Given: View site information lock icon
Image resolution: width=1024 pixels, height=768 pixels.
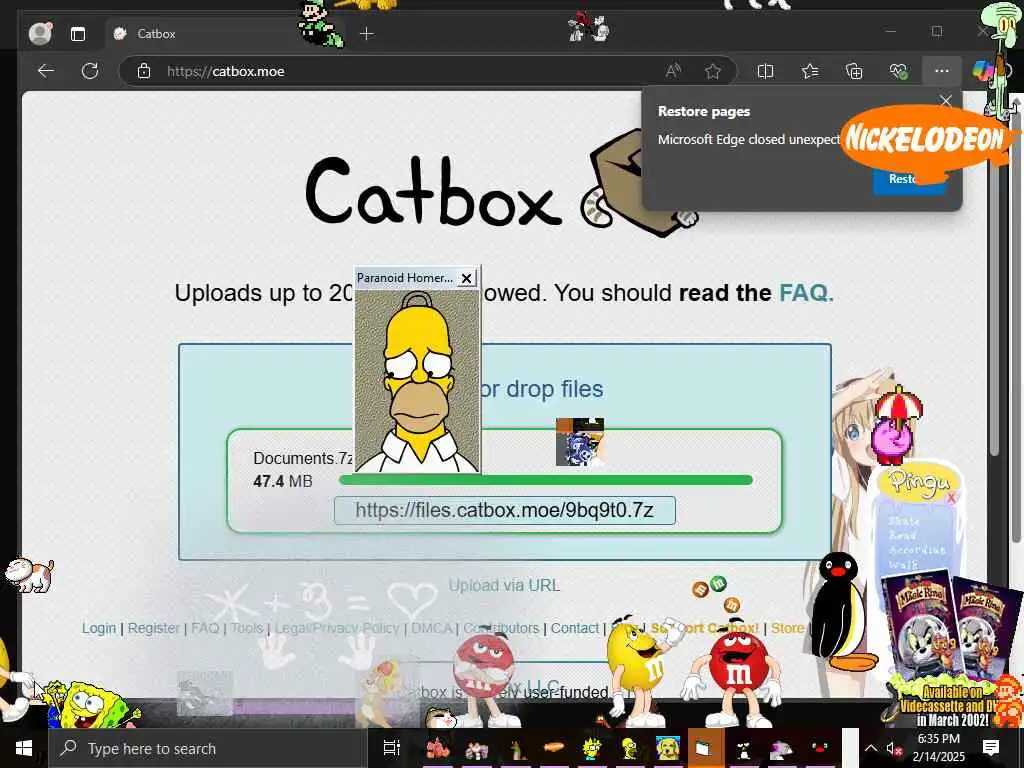Looking at the screenshot, I should (x=144, y=71).
